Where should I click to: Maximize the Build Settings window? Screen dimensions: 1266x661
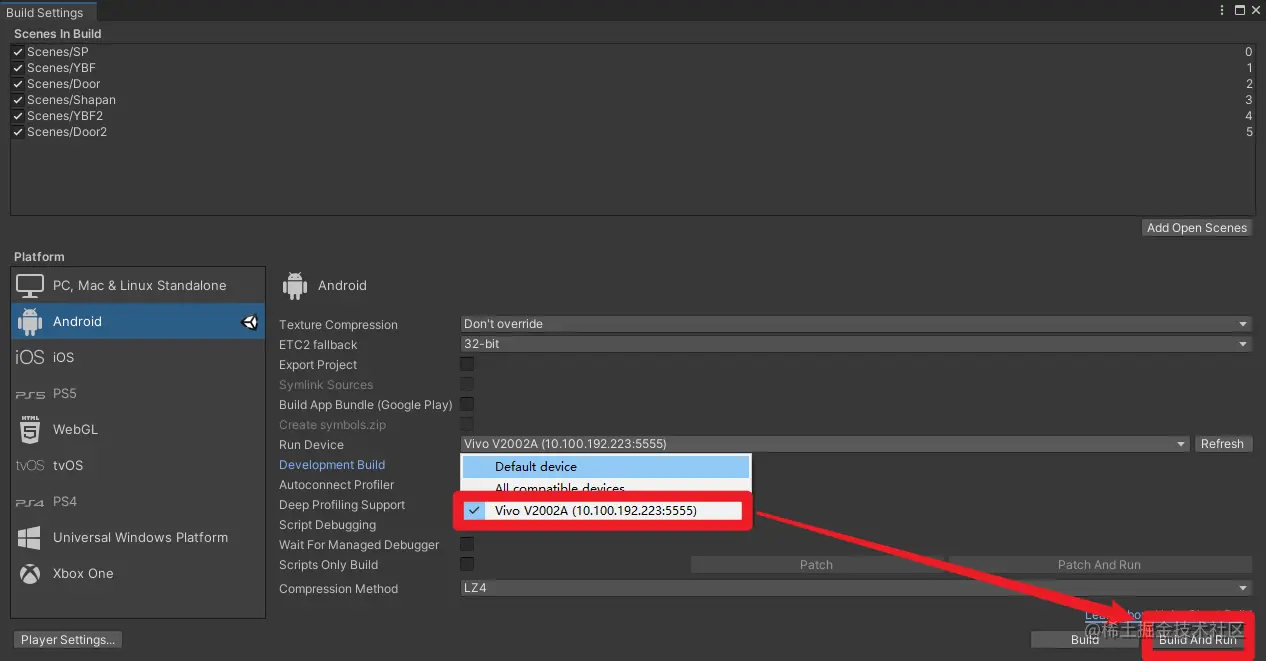click(1240, 10)
